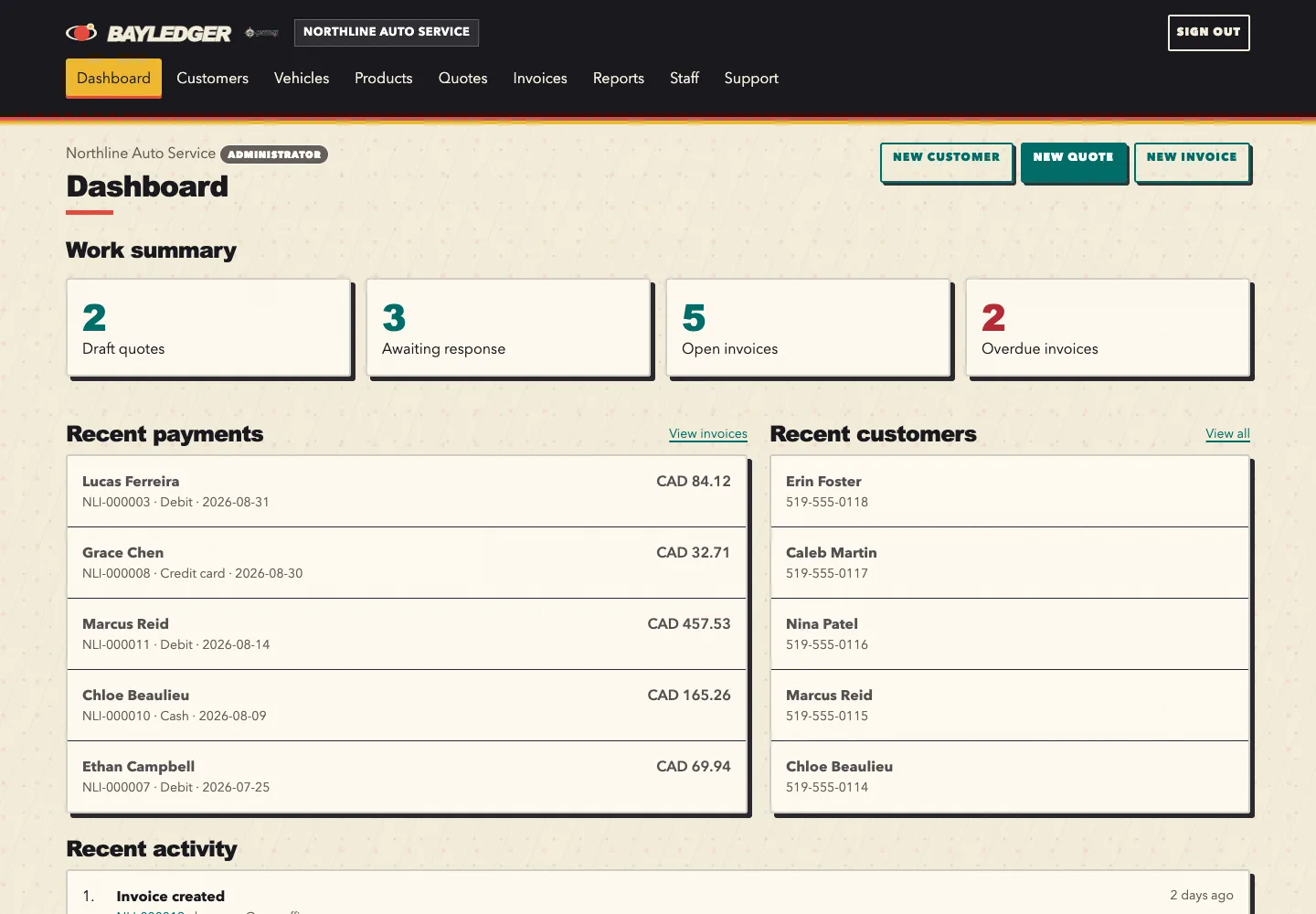The height and width of the screenshot is (914, 1316).
Task: Open the Vehicles page
Action: coord(302,79)
